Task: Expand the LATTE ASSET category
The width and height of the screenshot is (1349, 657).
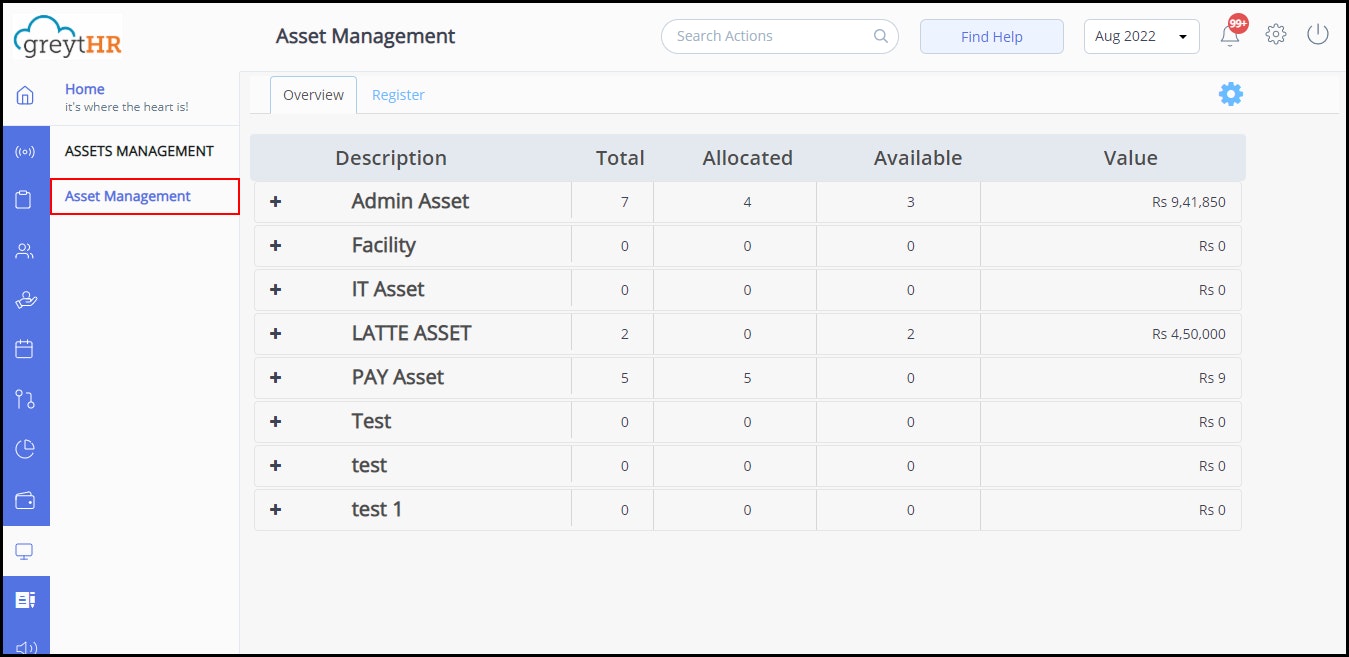Action: 275,333
